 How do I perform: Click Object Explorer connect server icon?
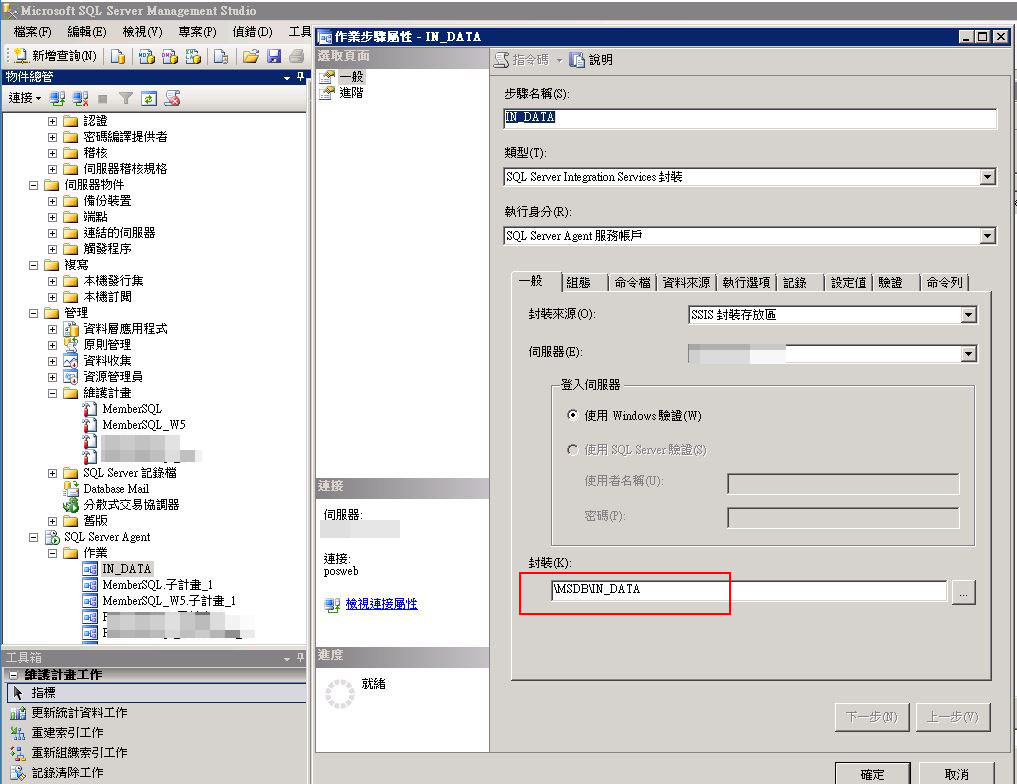click(57, 99)
